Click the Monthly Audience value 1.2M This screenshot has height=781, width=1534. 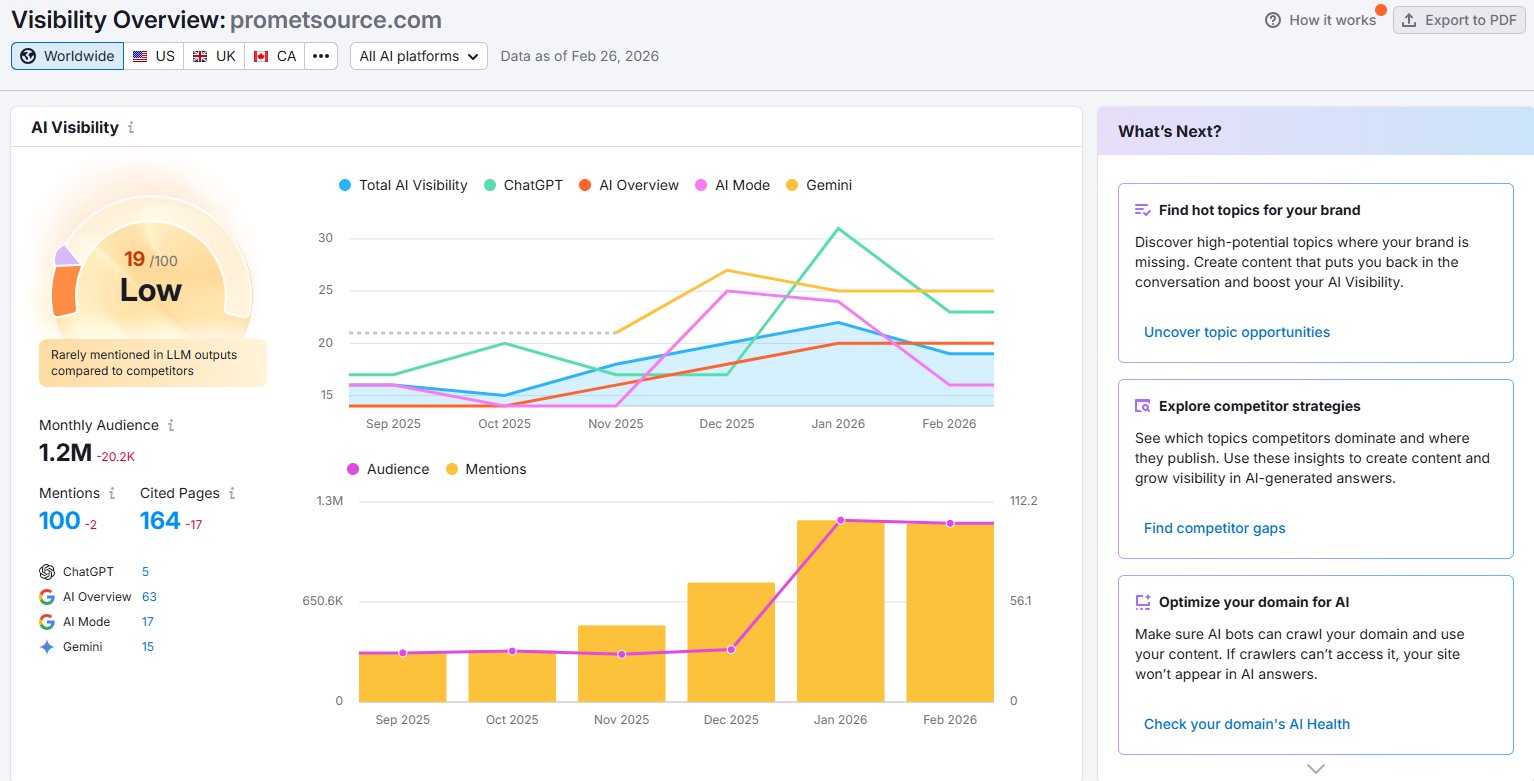[x=66, y=453]
